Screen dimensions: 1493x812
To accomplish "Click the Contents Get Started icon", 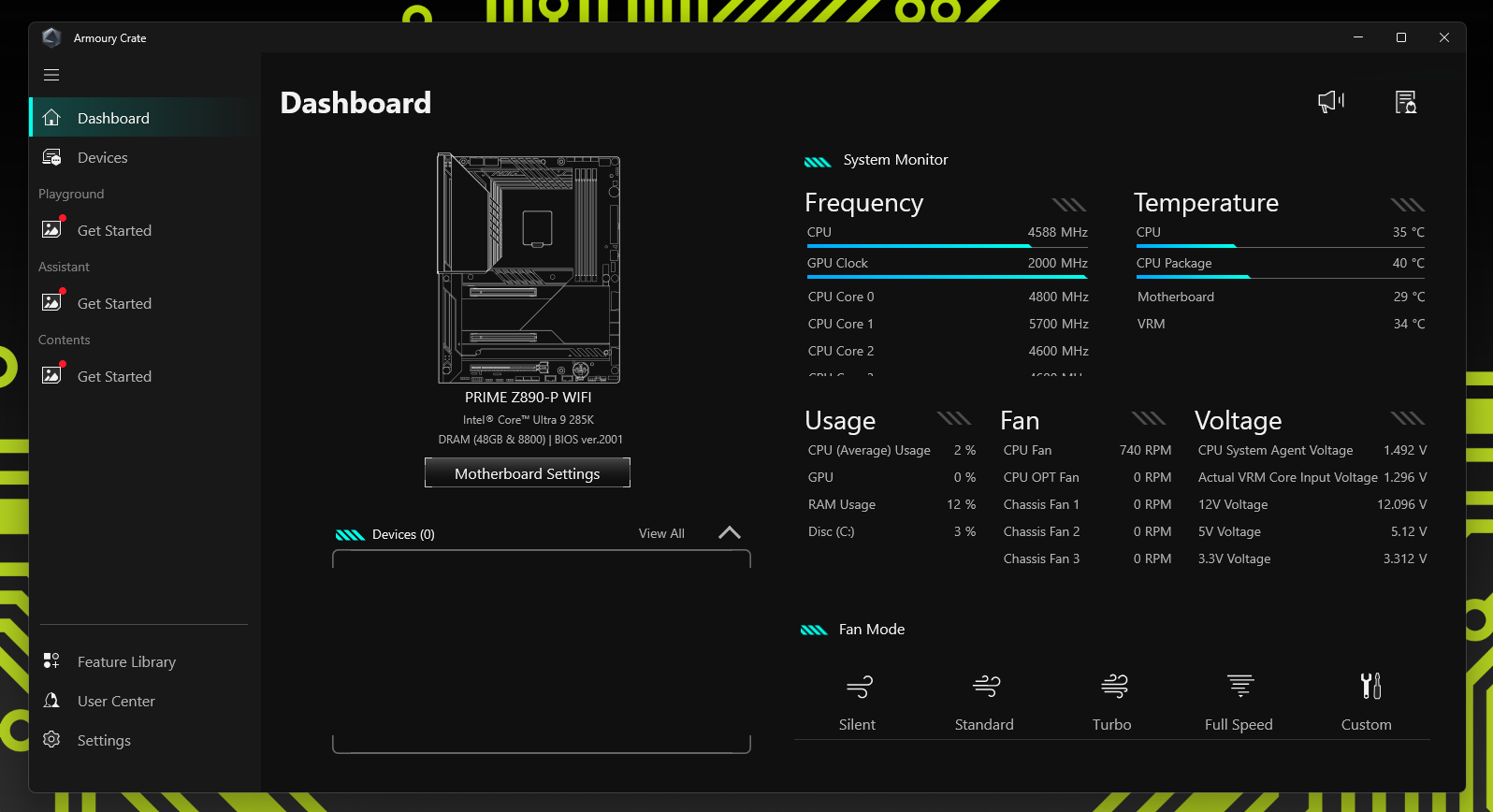I will pos(52,375).
